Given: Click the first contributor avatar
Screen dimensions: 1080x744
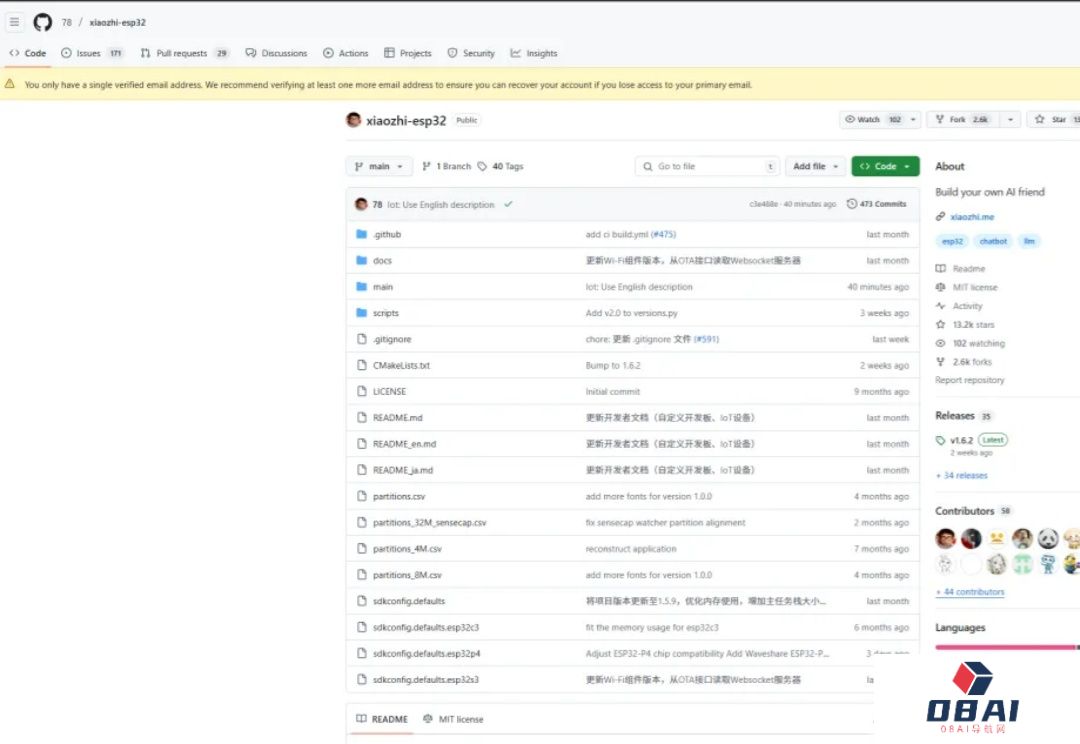Looking at the screenshot, I should 946,538.
